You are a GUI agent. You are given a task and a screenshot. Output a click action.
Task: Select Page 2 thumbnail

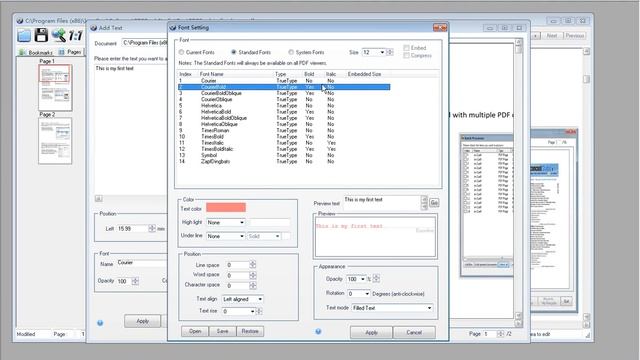click(55, 141)
